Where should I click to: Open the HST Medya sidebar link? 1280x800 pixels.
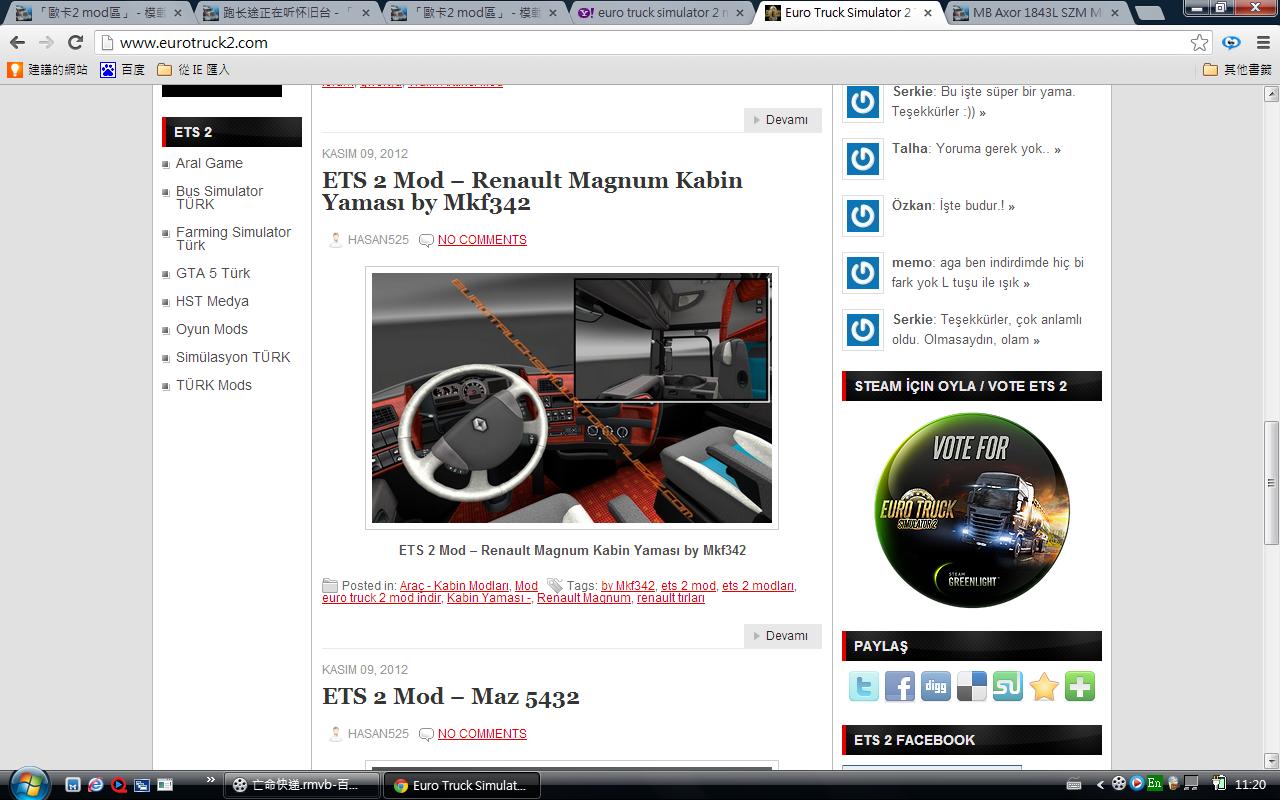click(x=212, y=301)
